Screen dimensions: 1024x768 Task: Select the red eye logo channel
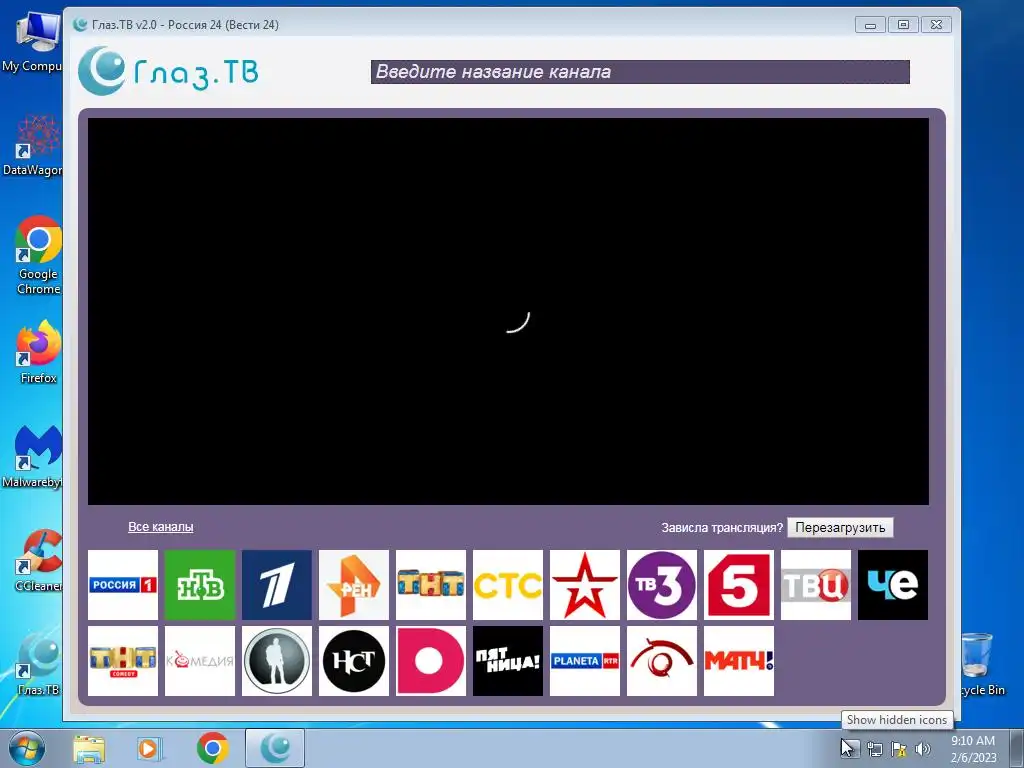tap(662, 661)
